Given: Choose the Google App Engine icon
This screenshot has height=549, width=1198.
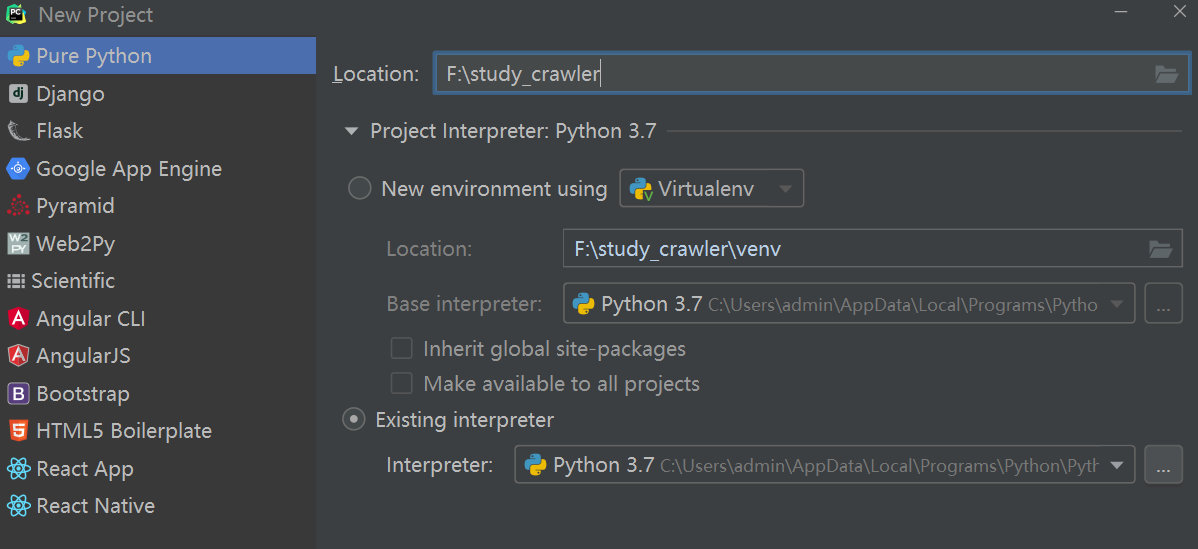Looking at the screenshot, I should point(18,169).
